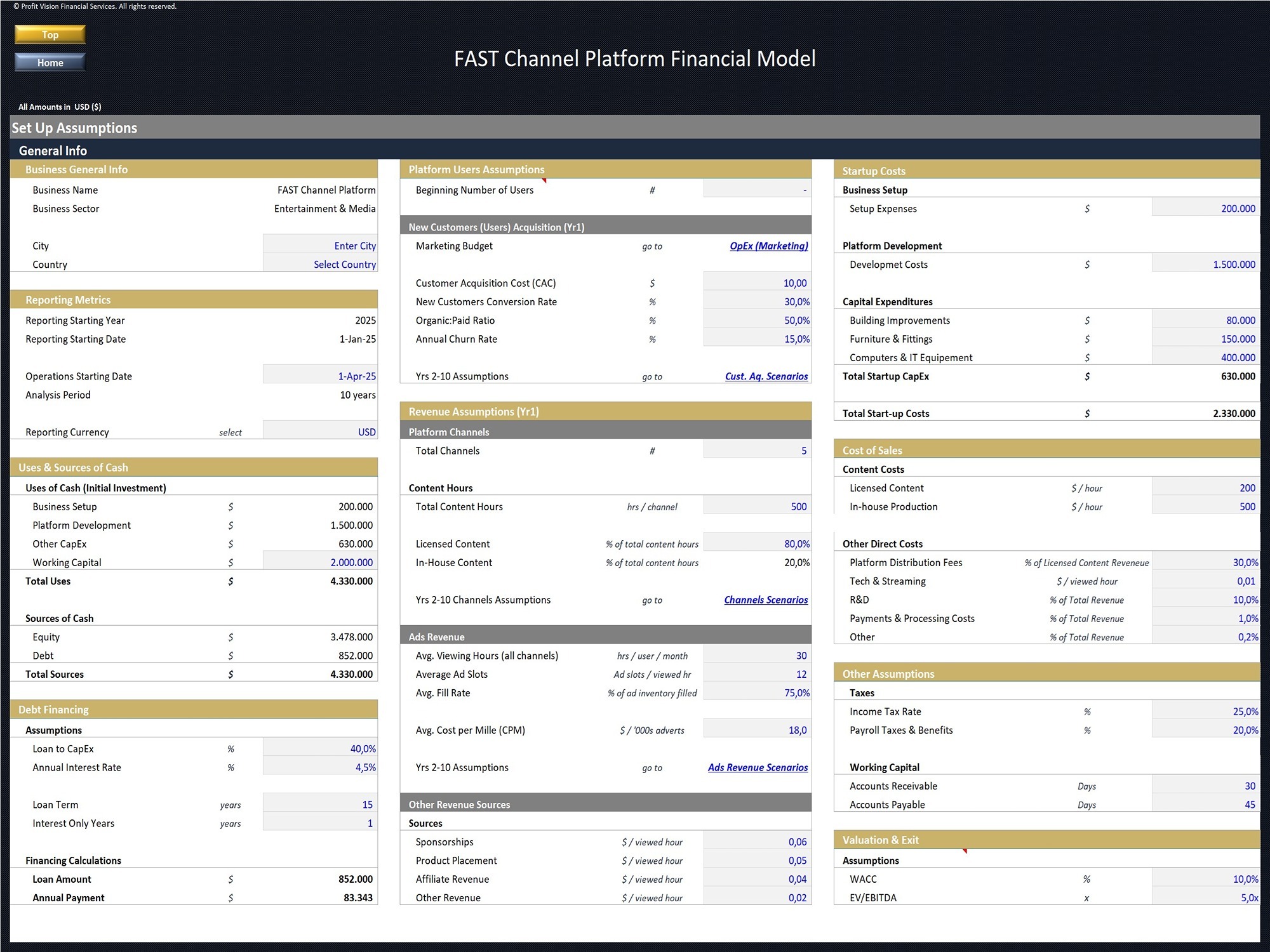Edit the Accounts Receivable days value
The image size is (1270, 952).
pyautogui.click(x=1205, y=786)
